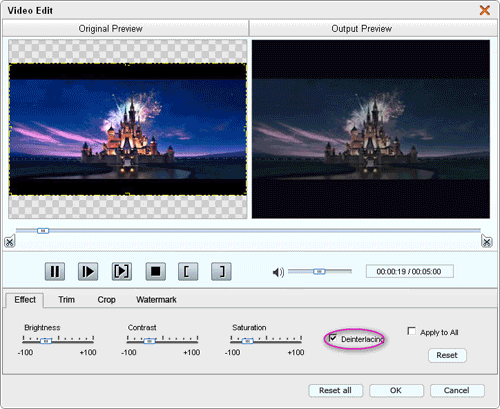Click the Original Preview video frame
The image size is (500, 409).
(x=128, y=129)
